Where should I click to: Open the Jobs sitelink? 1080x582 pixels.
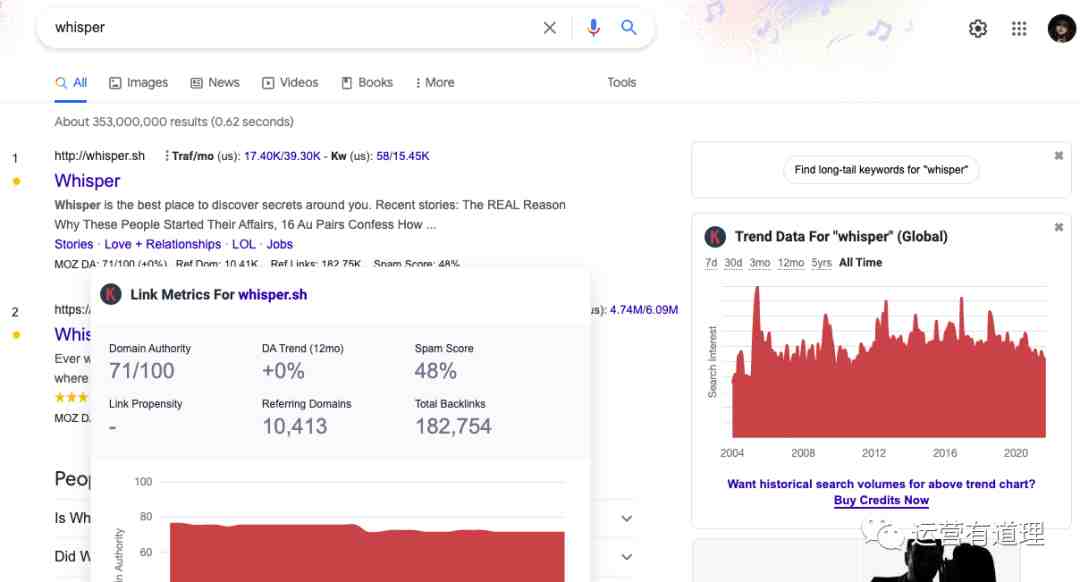[x=280, y=245]
